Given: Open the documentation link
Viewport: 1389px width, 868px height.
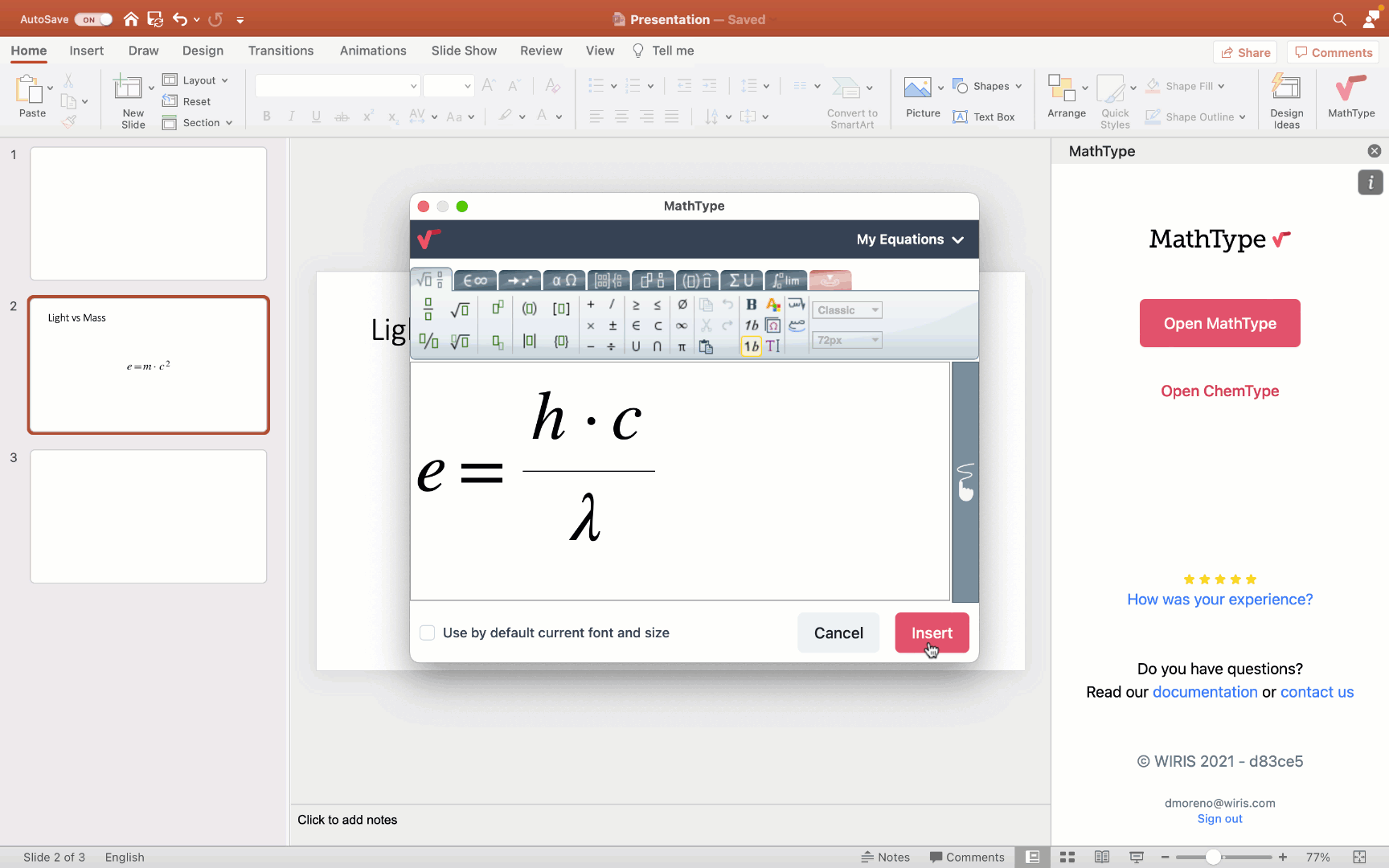Looking at the screenshot, I should 1204,692.
